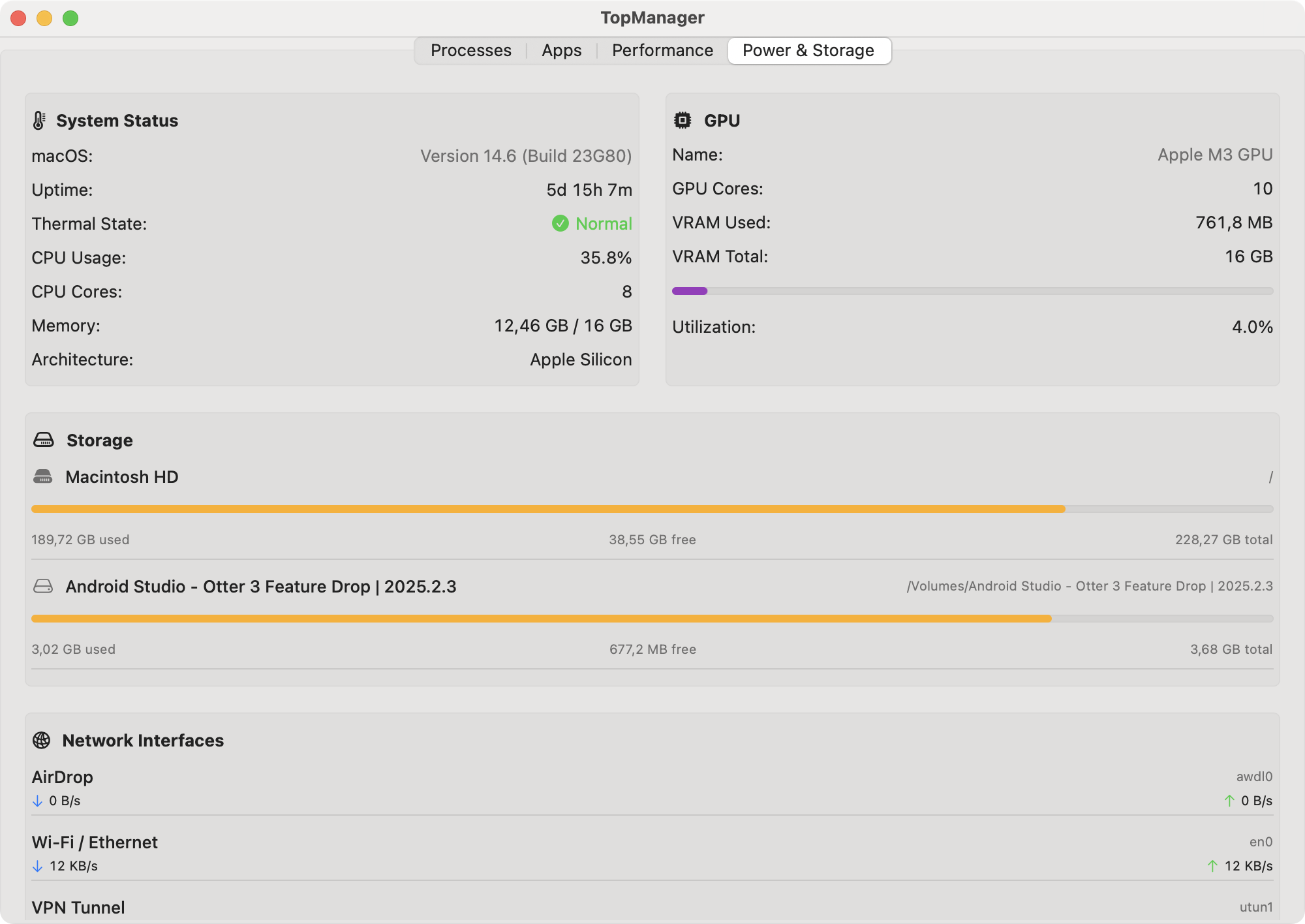The image size is (1305, 924).
Task: Select the Power & Storage tab
Action: [x=808, y=51]
